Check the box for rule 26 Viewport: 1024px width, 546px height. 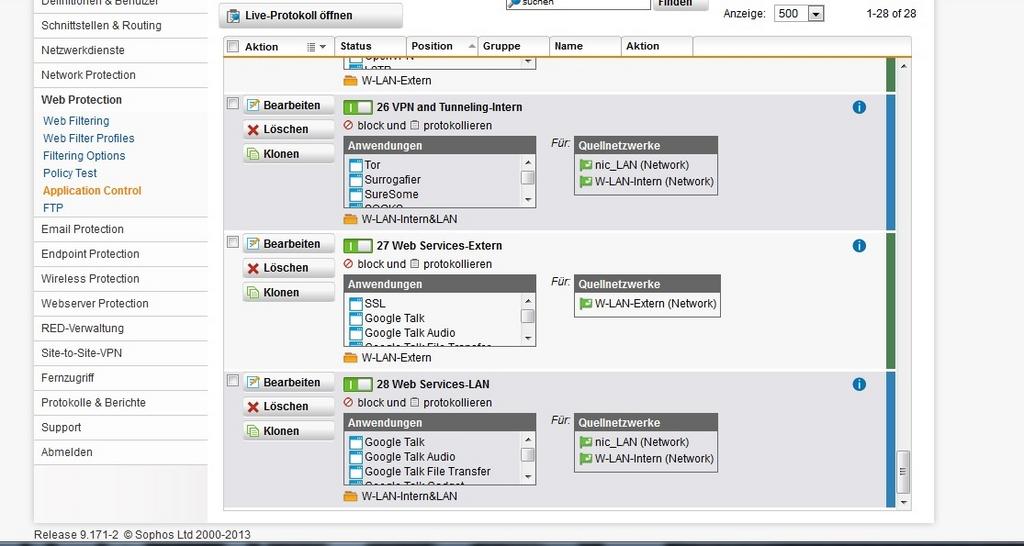pos(232,103)
